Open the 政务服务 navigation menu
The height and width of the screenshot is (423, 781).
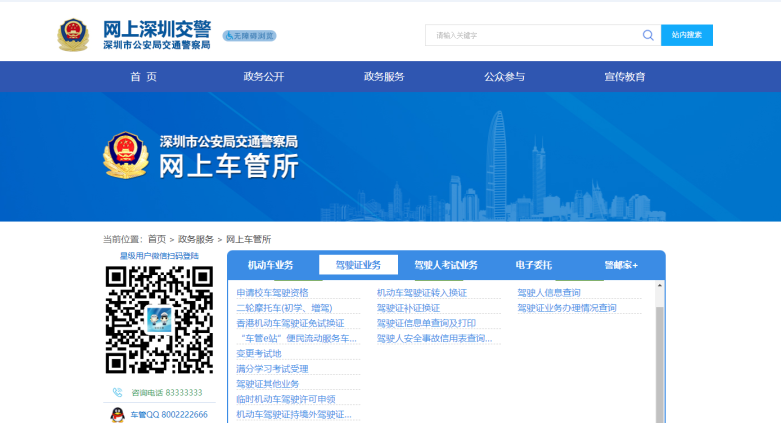384,77
